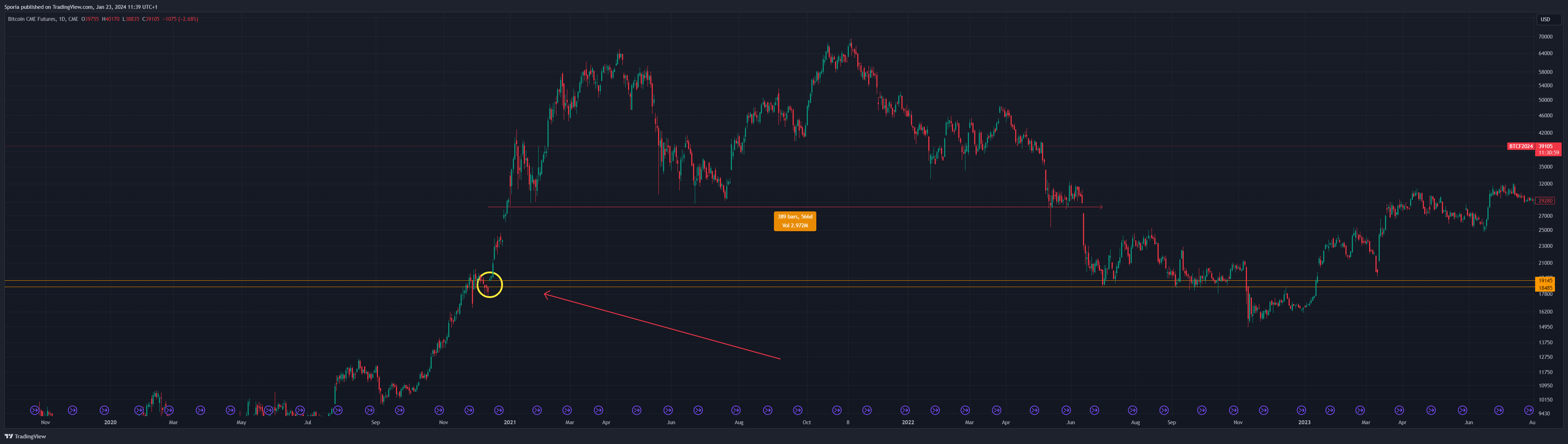Select the roll marker nearest the May label
The height and width of the screenshot is (444, 1568).
coord(230,410)
